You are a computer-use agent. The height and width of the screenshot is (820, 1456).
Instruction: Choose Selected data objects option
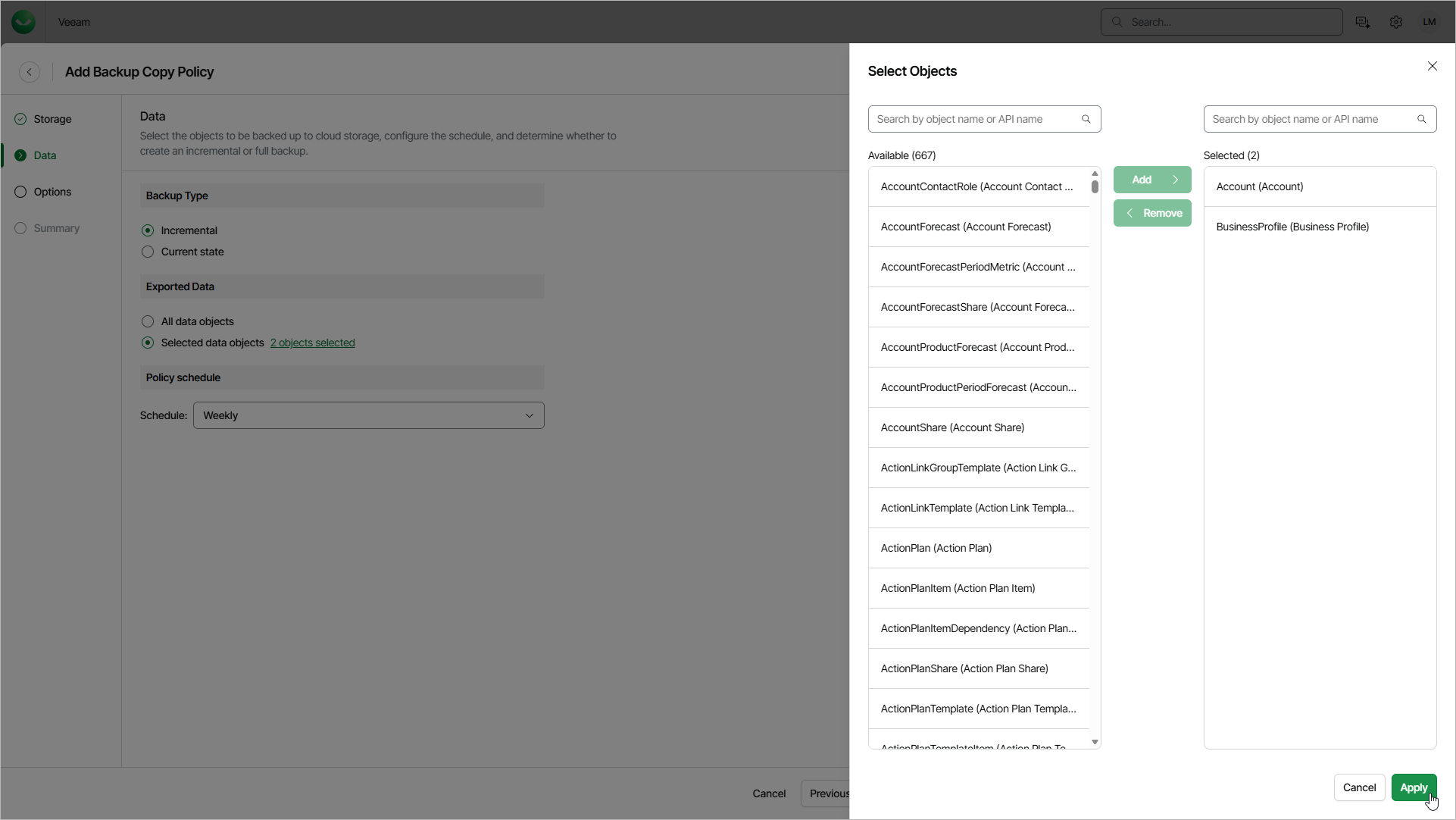[x=148, y=343]
